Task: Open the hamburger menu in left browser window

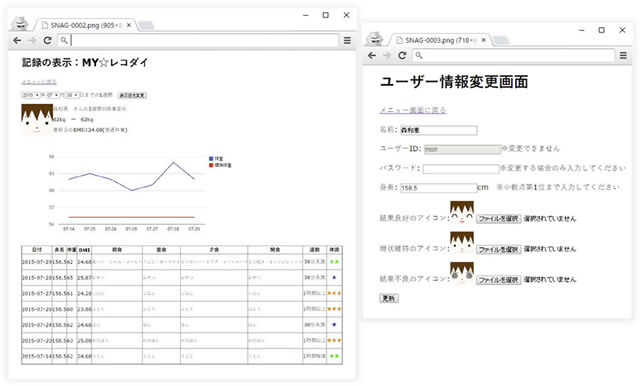Action: [347, 40]
